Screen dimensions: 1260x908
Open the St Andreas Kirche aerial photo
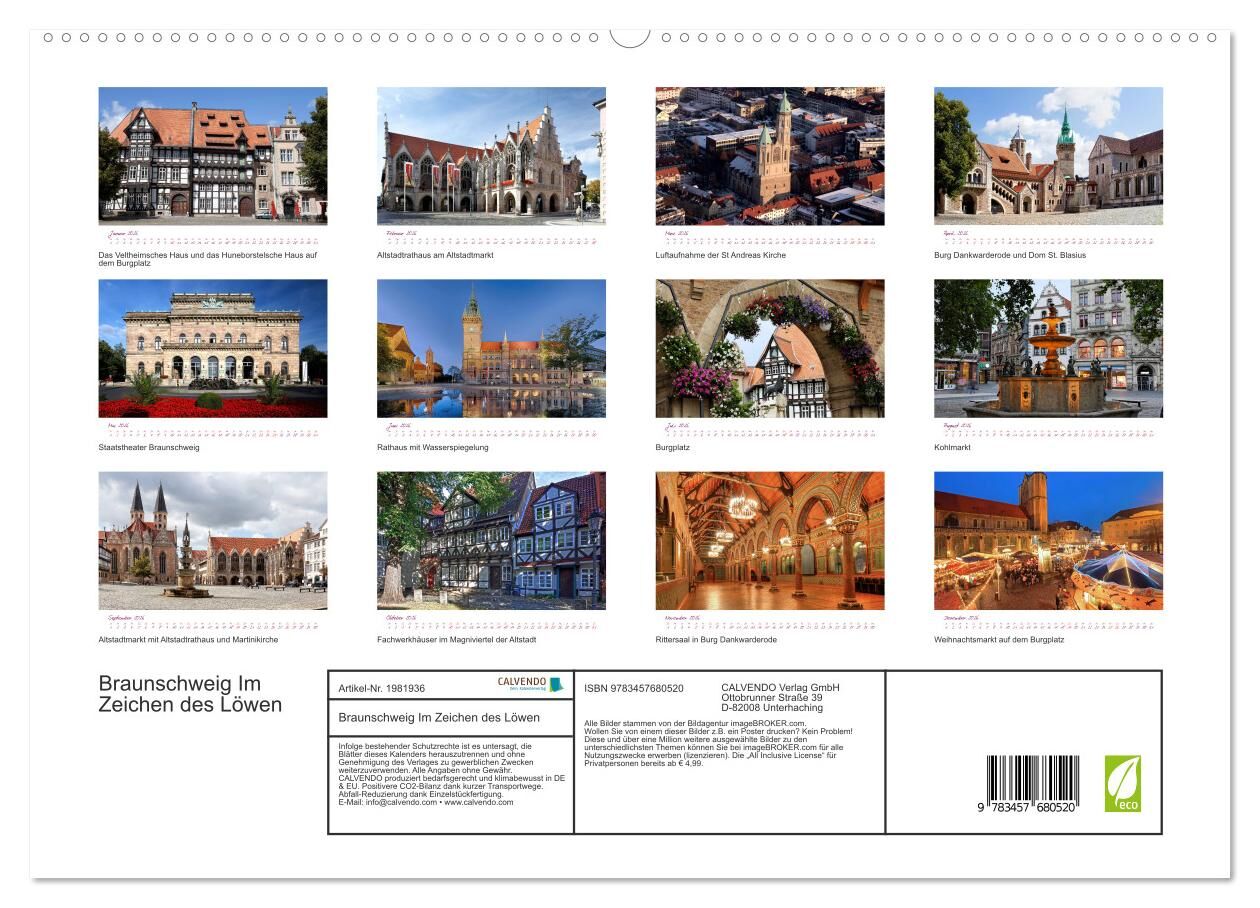[x=769, y=155]
